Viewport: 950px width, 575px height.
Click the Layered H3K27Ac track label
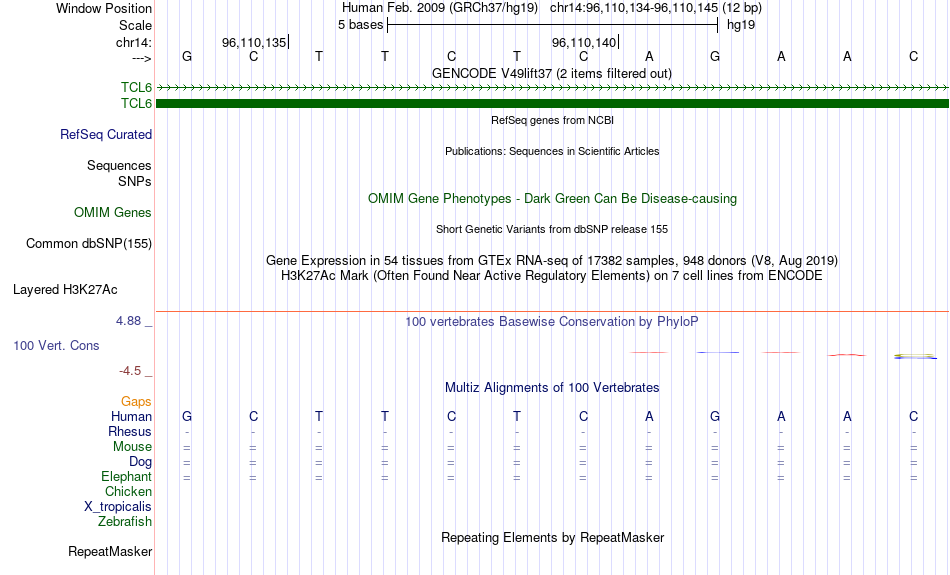(65, 290)
